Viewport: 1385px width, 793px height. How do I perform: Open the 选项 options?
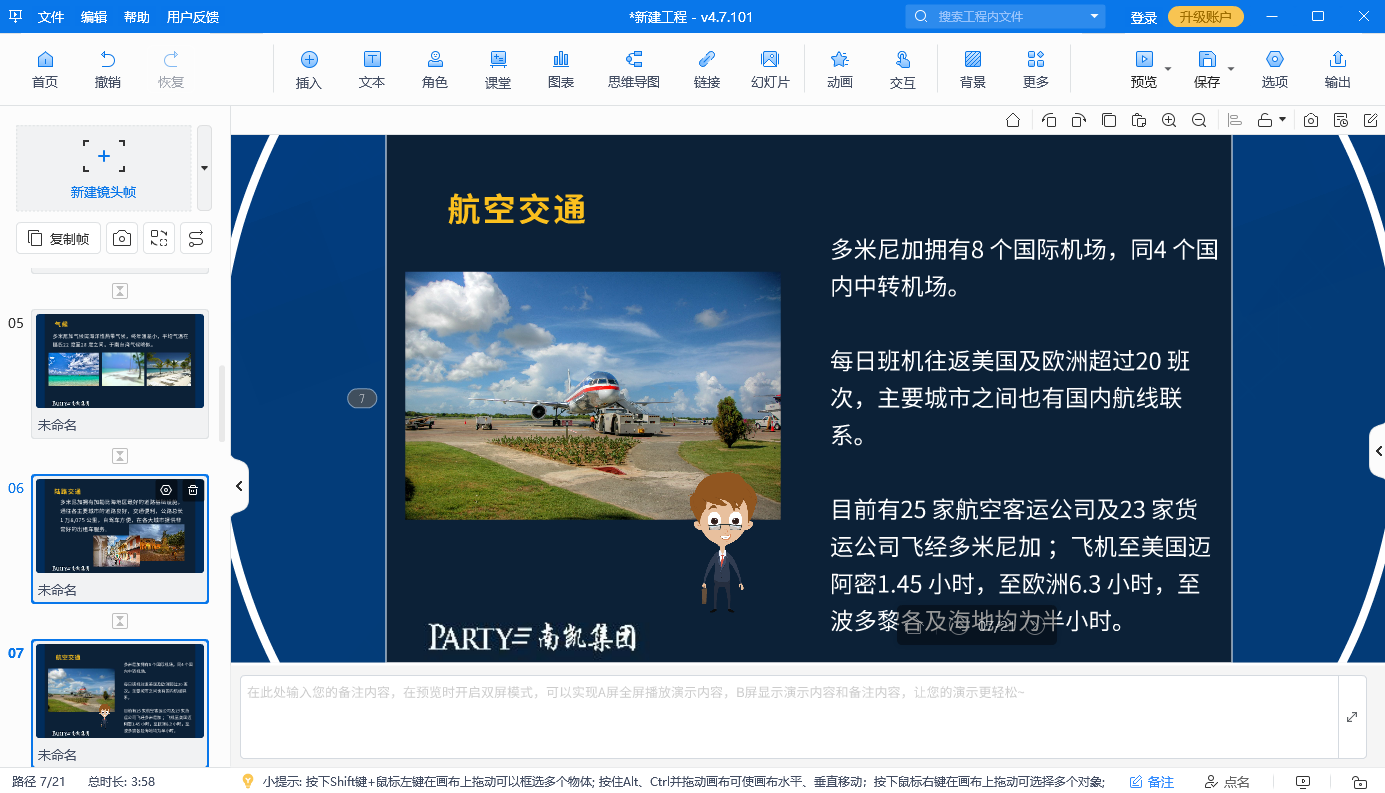[x=1274, y=70]
